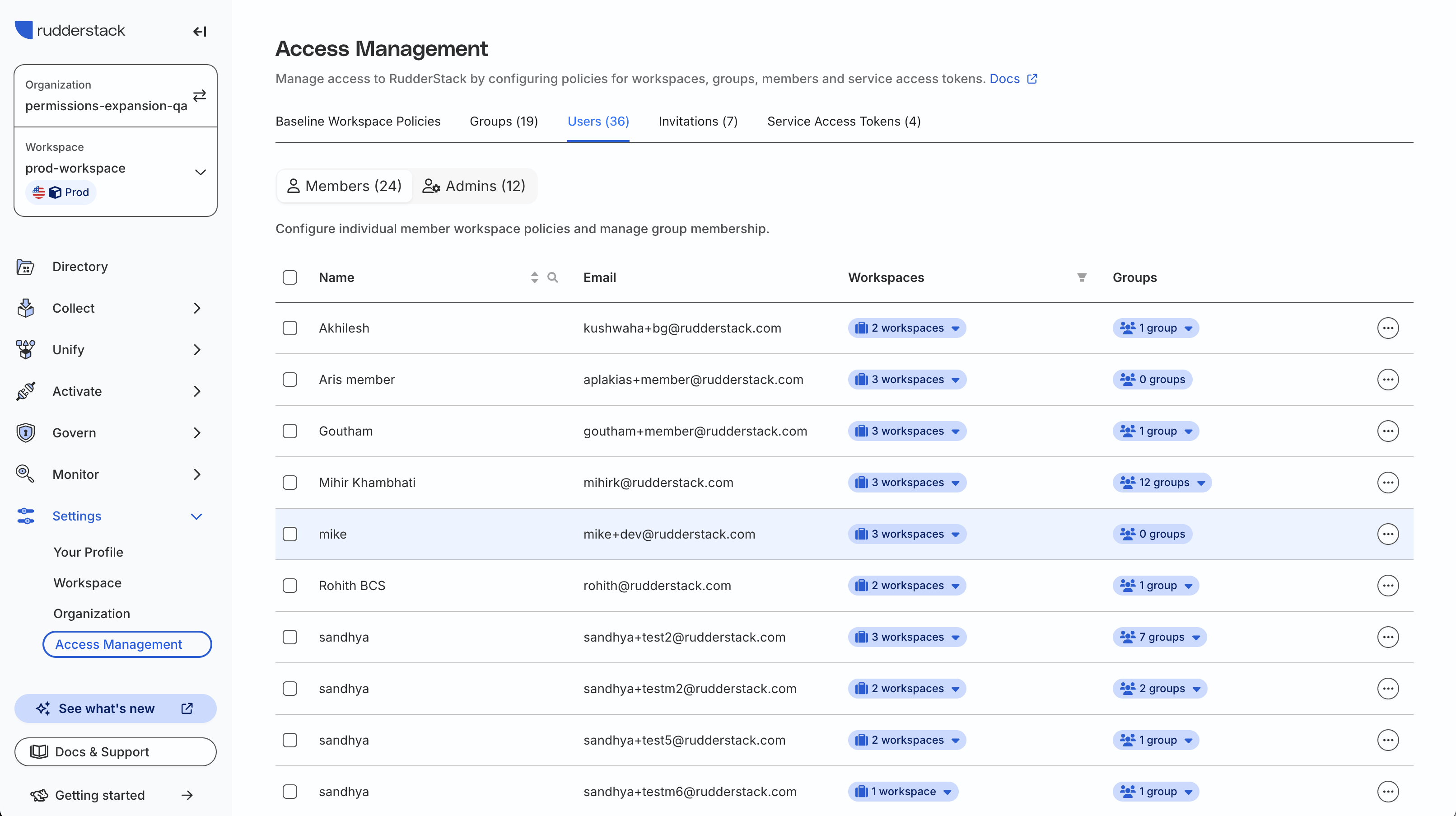Tick the checkbox for Rohith BCS
Viewport: 1456px width, 816px height.
pyautogui.click(x=290, y=585)
